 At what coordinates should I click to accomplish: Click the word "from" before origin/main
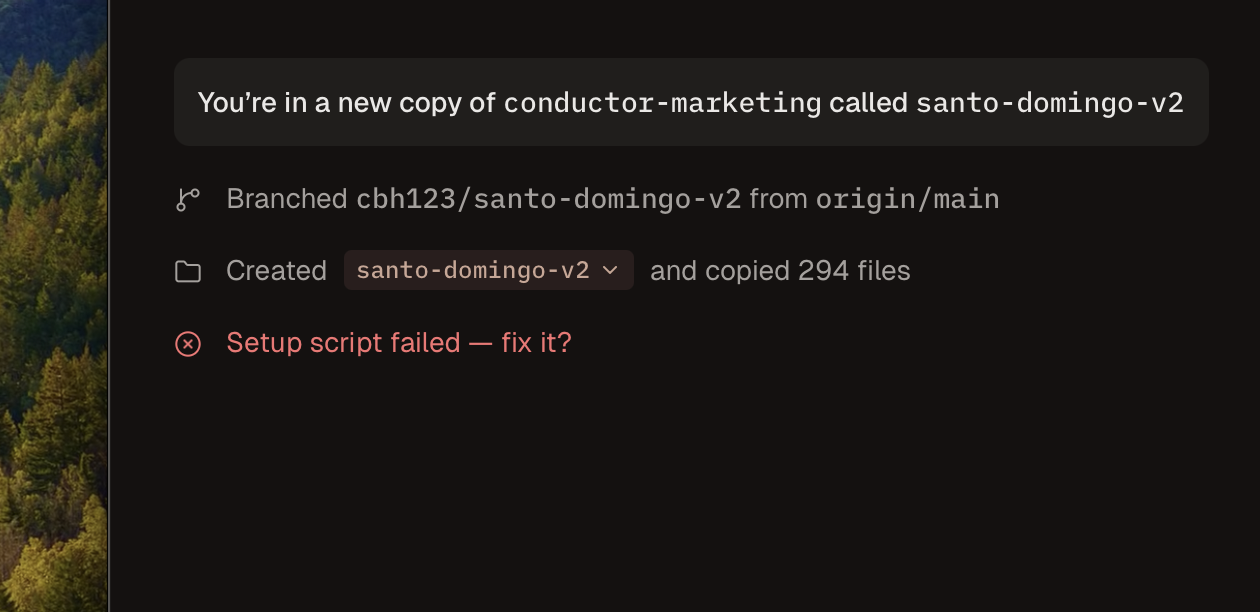point(778,199)
